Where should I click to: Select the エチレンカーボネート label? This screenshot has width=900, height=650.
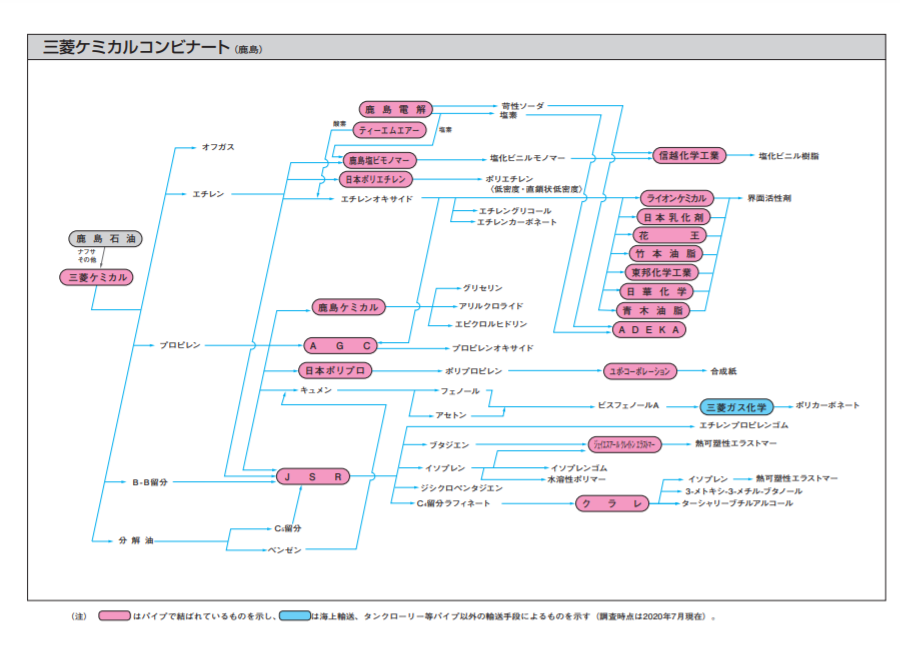[517, 222]
